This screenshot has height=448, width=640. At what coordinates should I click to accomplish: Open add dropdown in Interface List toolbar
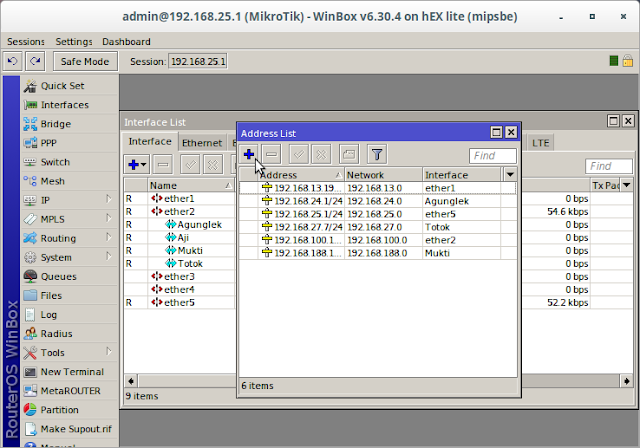(137, 165)
